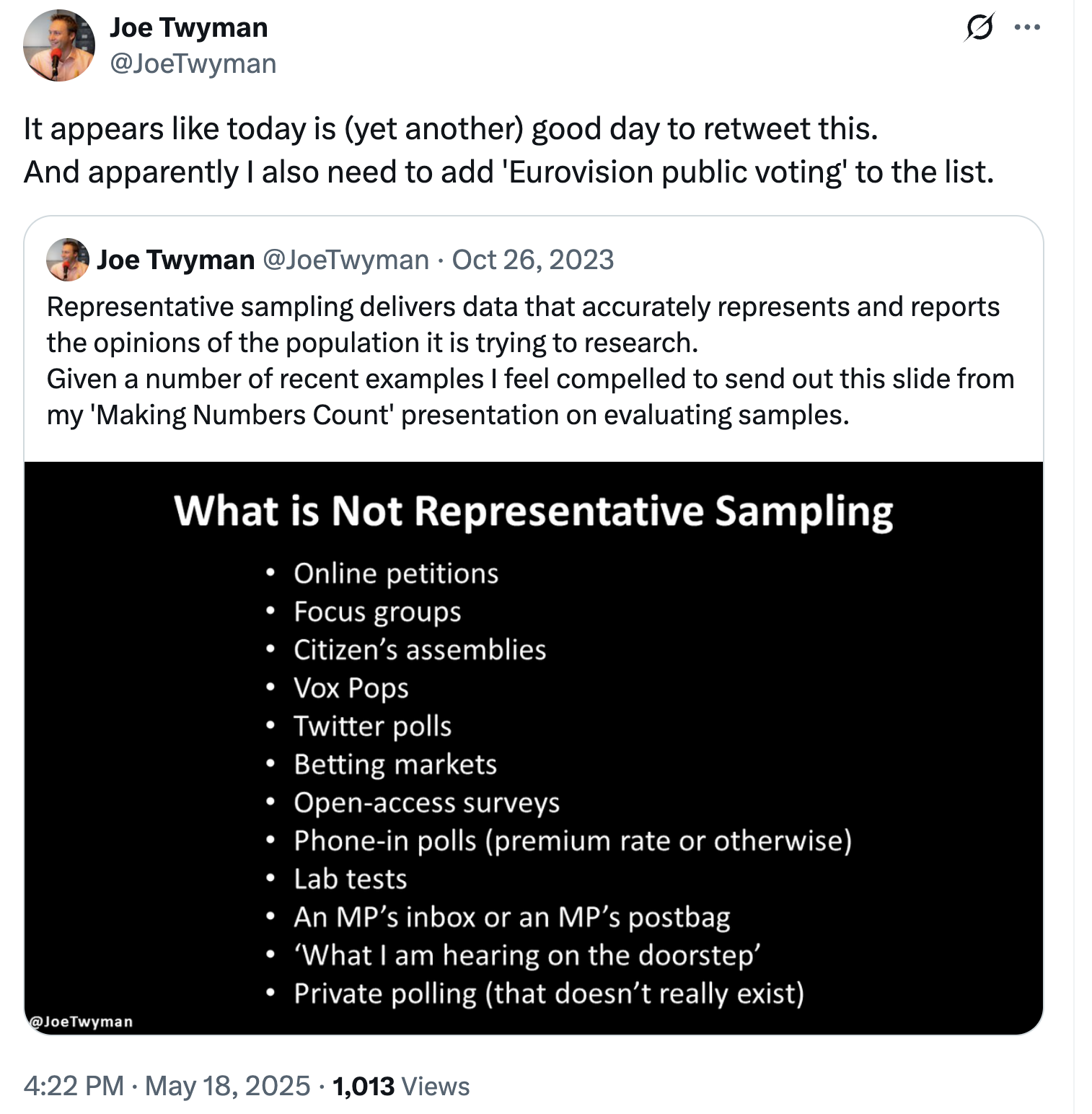Click the small avatar in quoted tweet
The image size is (1092, 1114).
pos(68,260)
